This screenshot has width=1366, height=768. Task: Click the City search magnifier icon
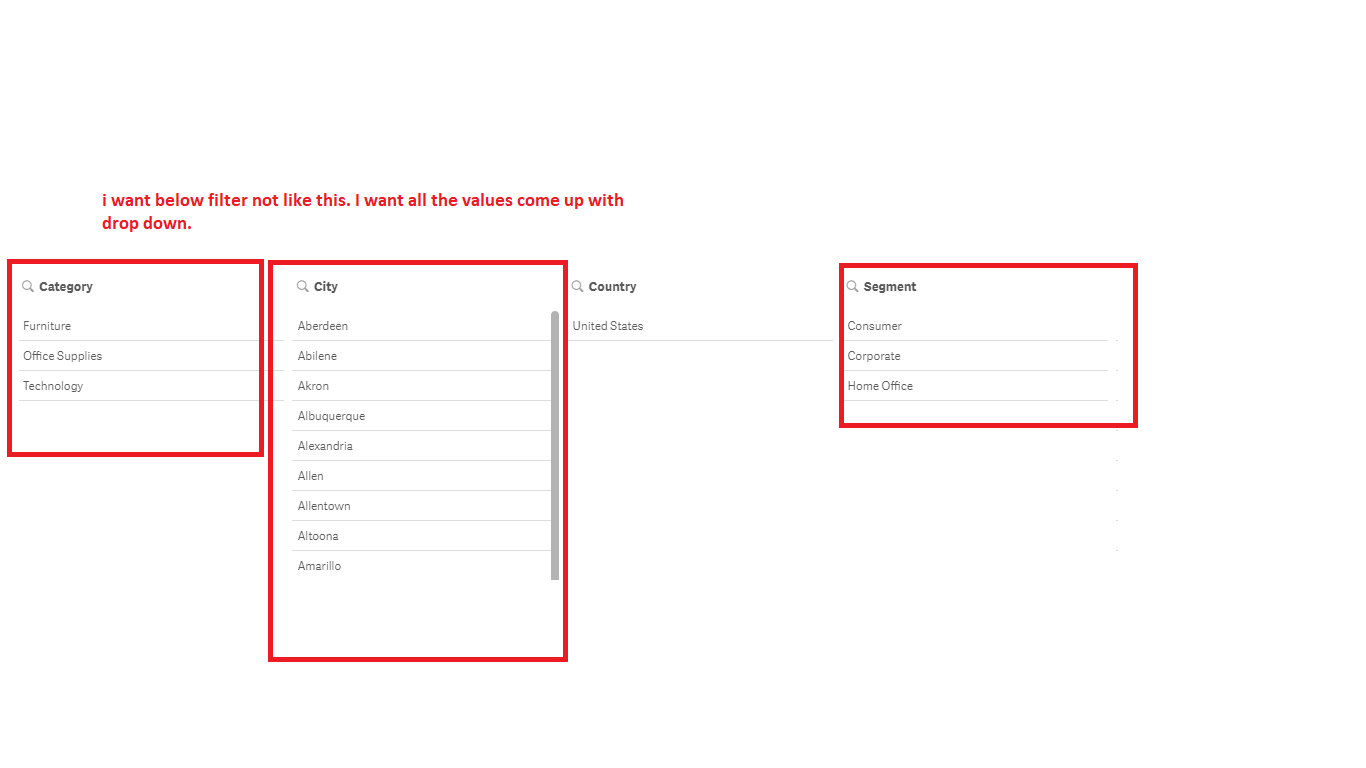pyautogui.click(x=303, y=286)
